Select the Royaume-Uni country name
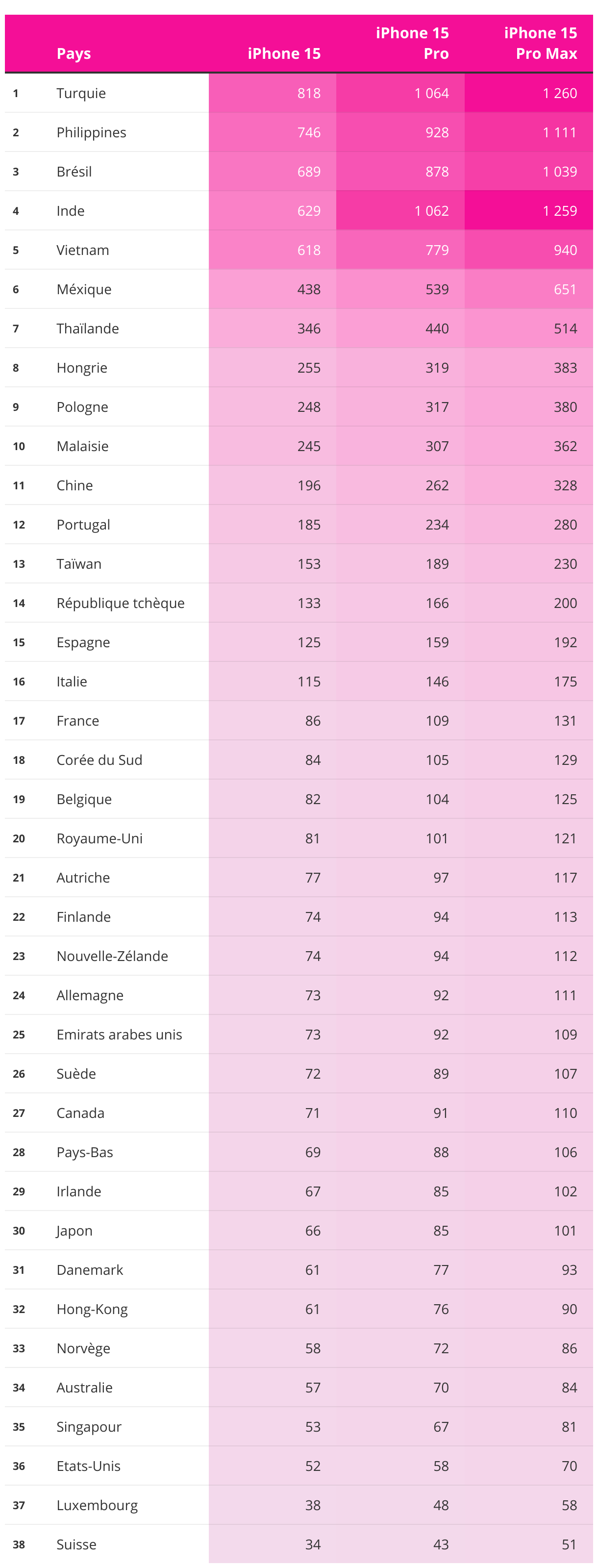The height and width of the screenshot is (1568, 598). coord(99,838)
